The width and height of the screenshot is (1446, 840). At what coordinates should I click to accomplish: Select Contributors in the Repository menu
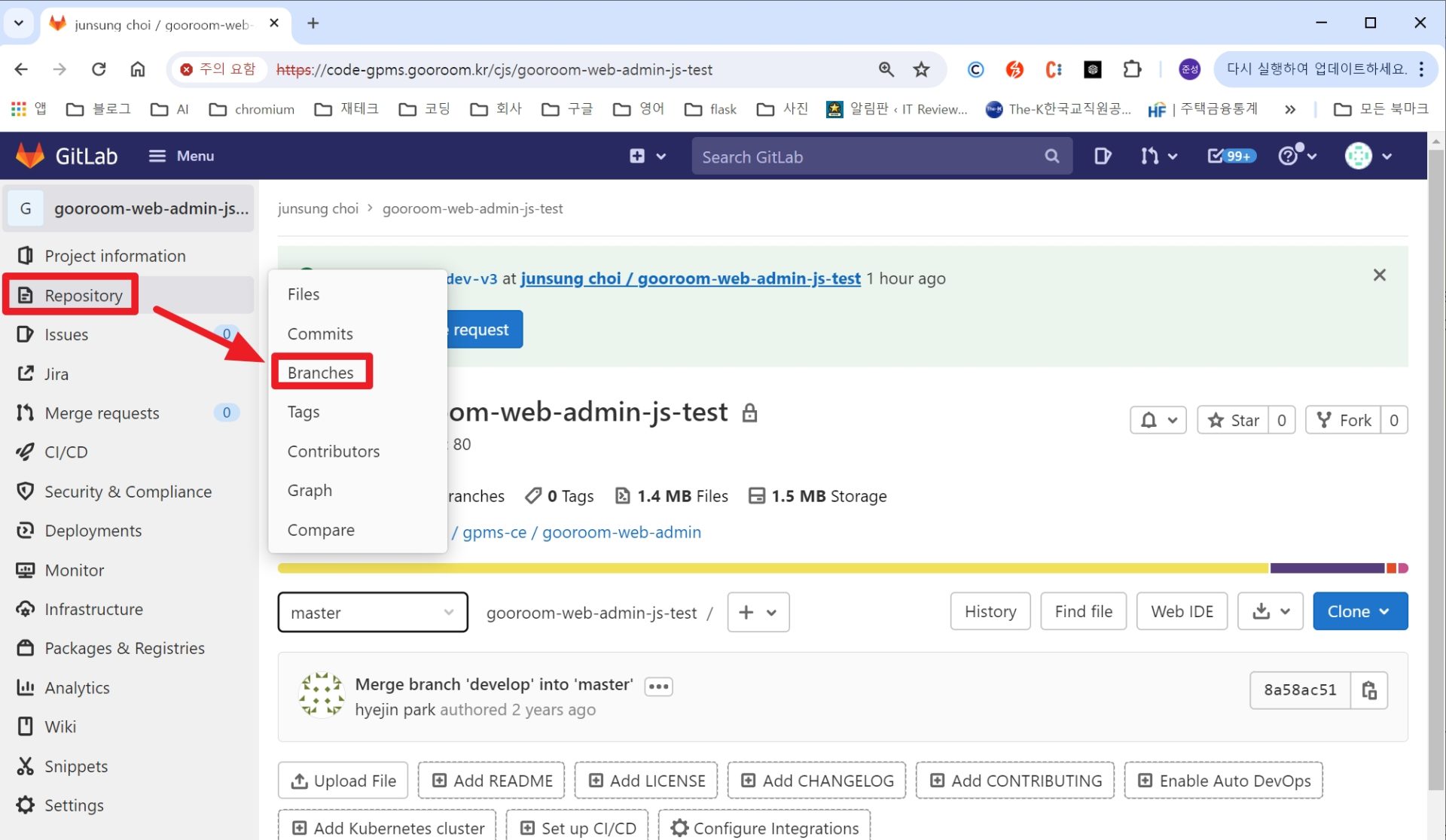point(334,451)
